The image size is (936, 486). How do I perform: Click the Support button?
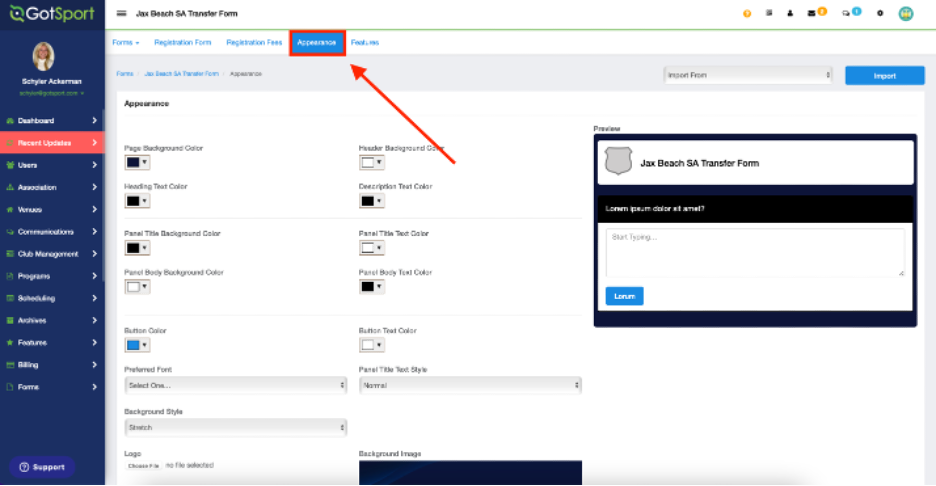(42, 467)
